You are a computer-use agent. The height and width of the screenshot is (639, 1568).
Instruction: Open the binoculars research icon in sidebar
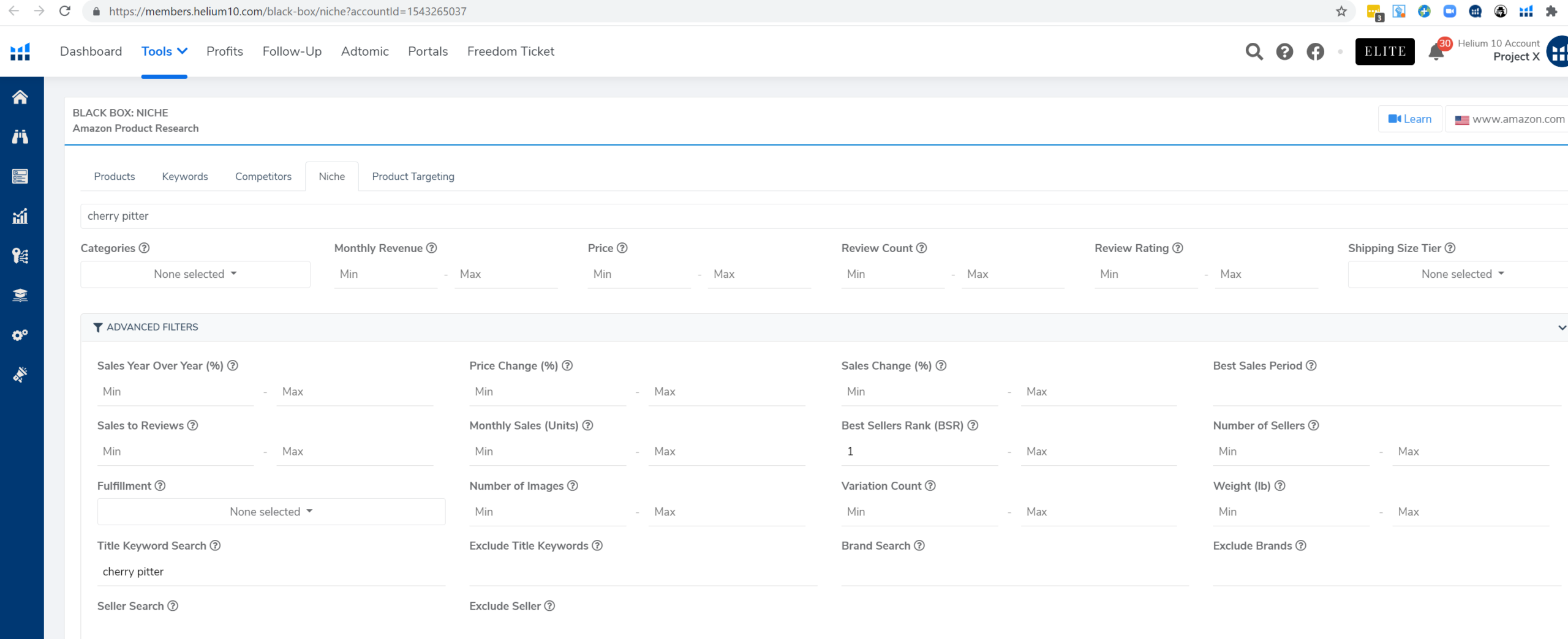click(x=20, y=136)
